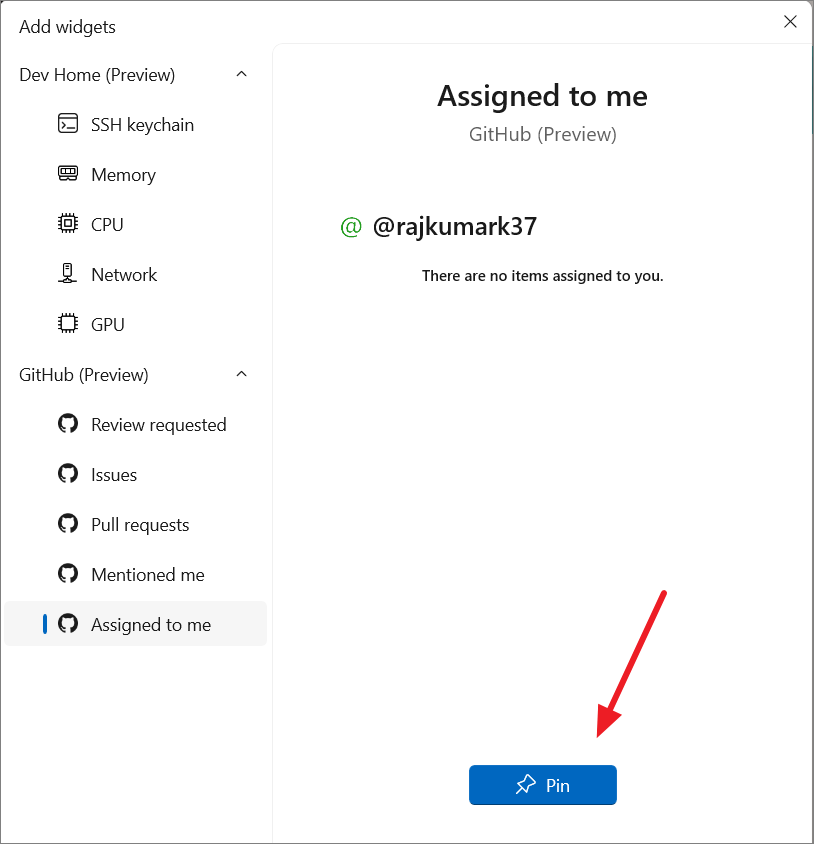This screenshot has height=844, width=814.
Task: Click the GPU chip icon
Action: [68, 323]
